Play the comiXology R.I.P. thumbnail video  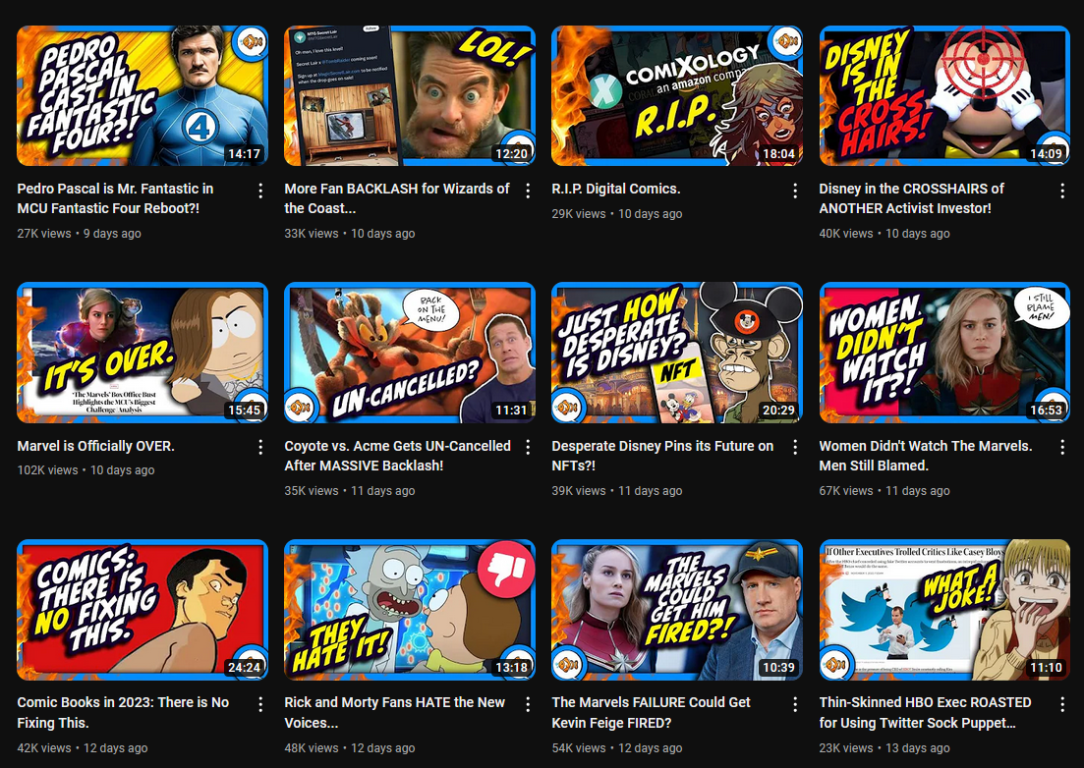676,96
